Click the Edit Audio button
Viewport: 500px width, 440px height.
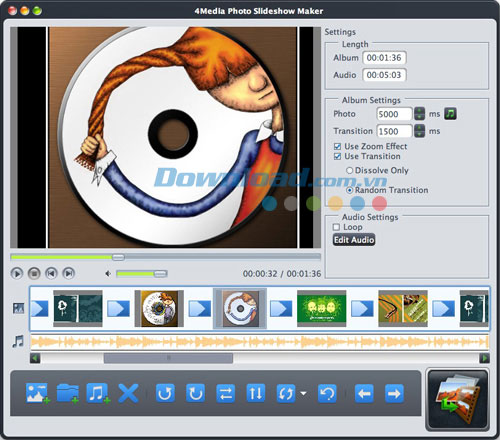coord(354,240)
